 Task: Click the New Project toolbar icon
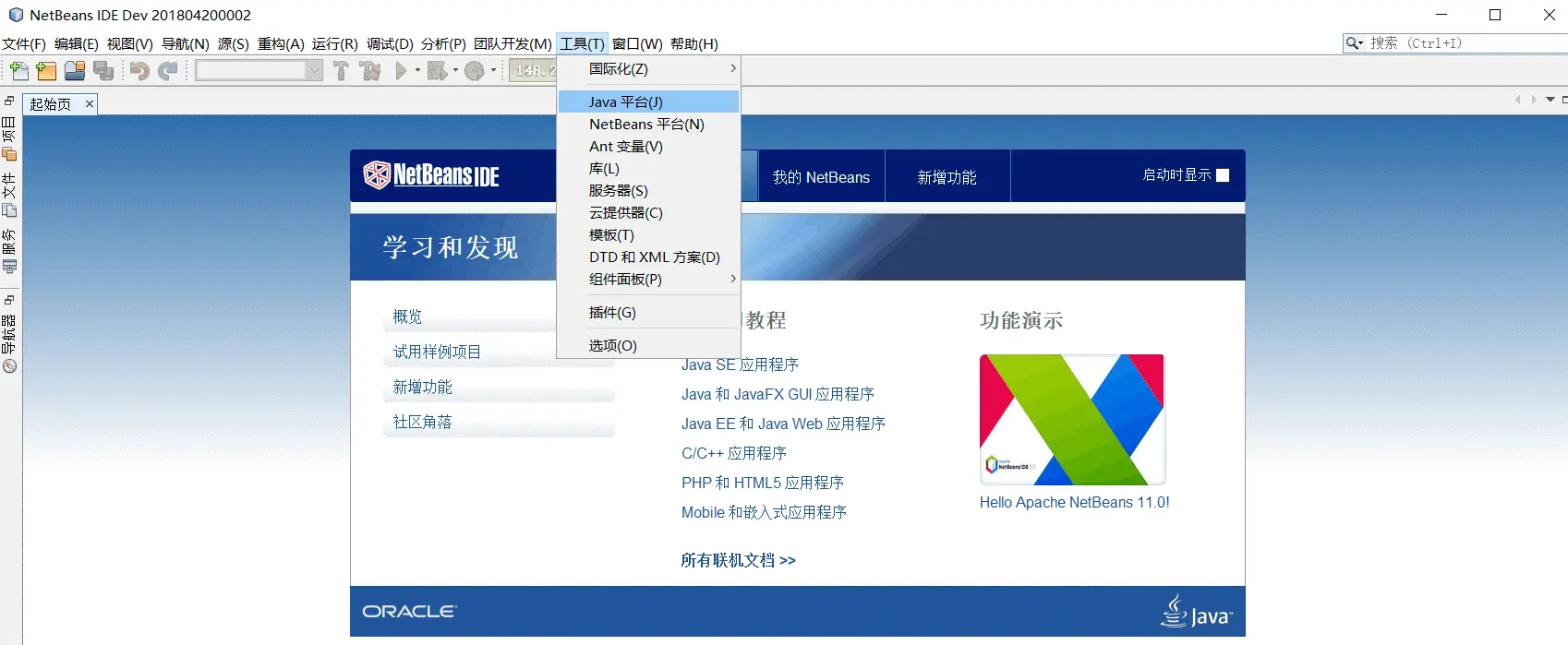coord(46,70)
